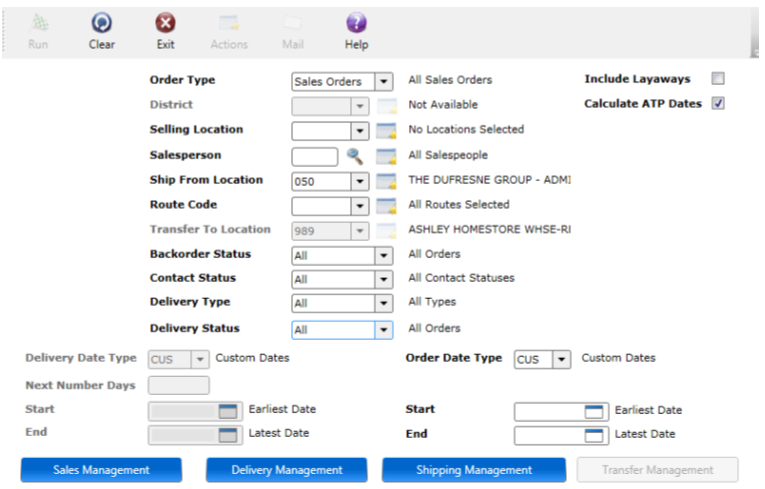The width and height of the screenshot is (765, 489).
Task: Expand the Order Date Type dropdown
Action: click(x=562, y=360)
